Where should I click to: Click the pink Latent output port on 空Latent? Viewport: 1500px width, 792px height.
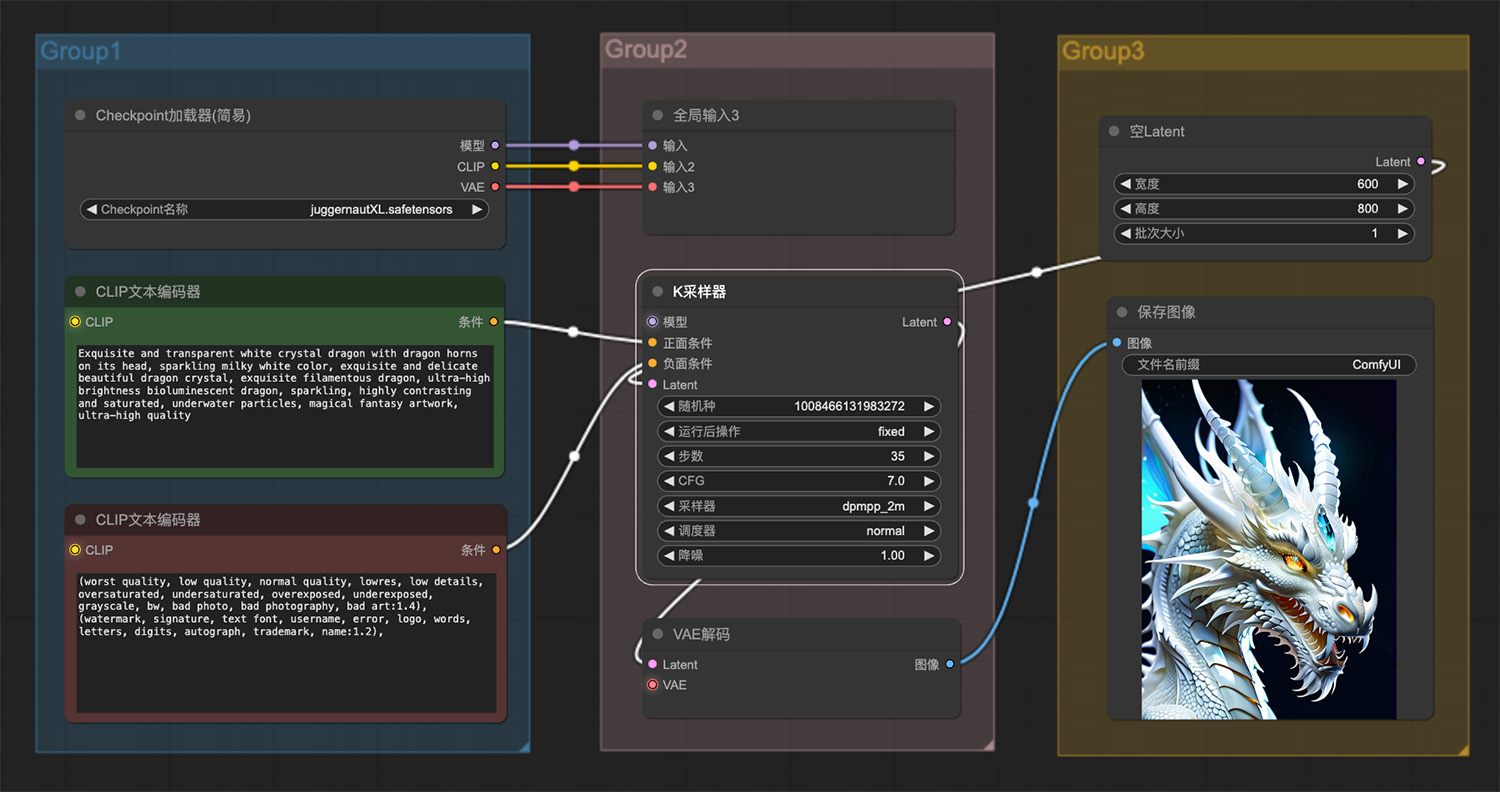tap(1421, 162)
